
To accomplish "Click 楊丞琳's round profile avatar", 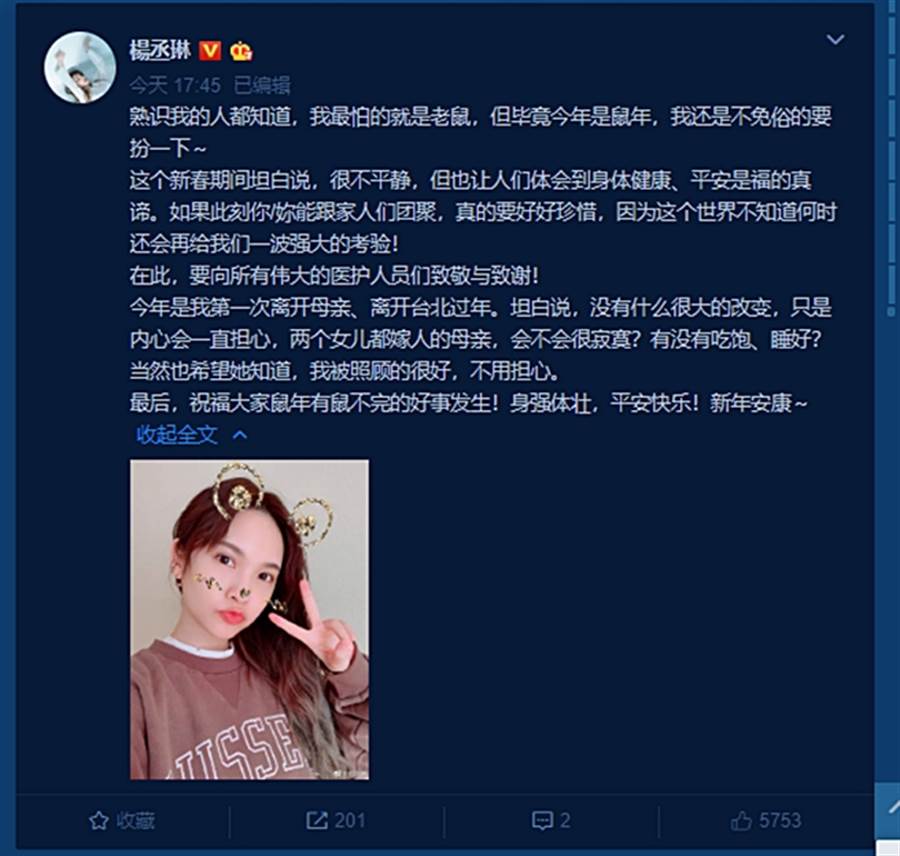I will pyautogui.click(x=80, y=67).
